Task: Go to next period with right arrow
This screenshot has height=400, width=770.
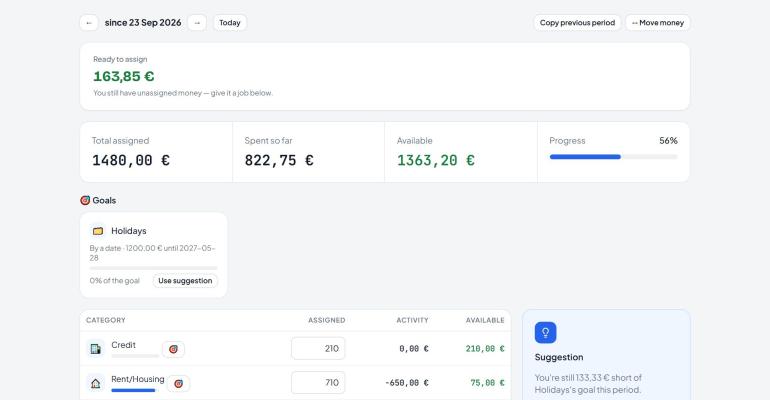Action: (x=197, y=23)
